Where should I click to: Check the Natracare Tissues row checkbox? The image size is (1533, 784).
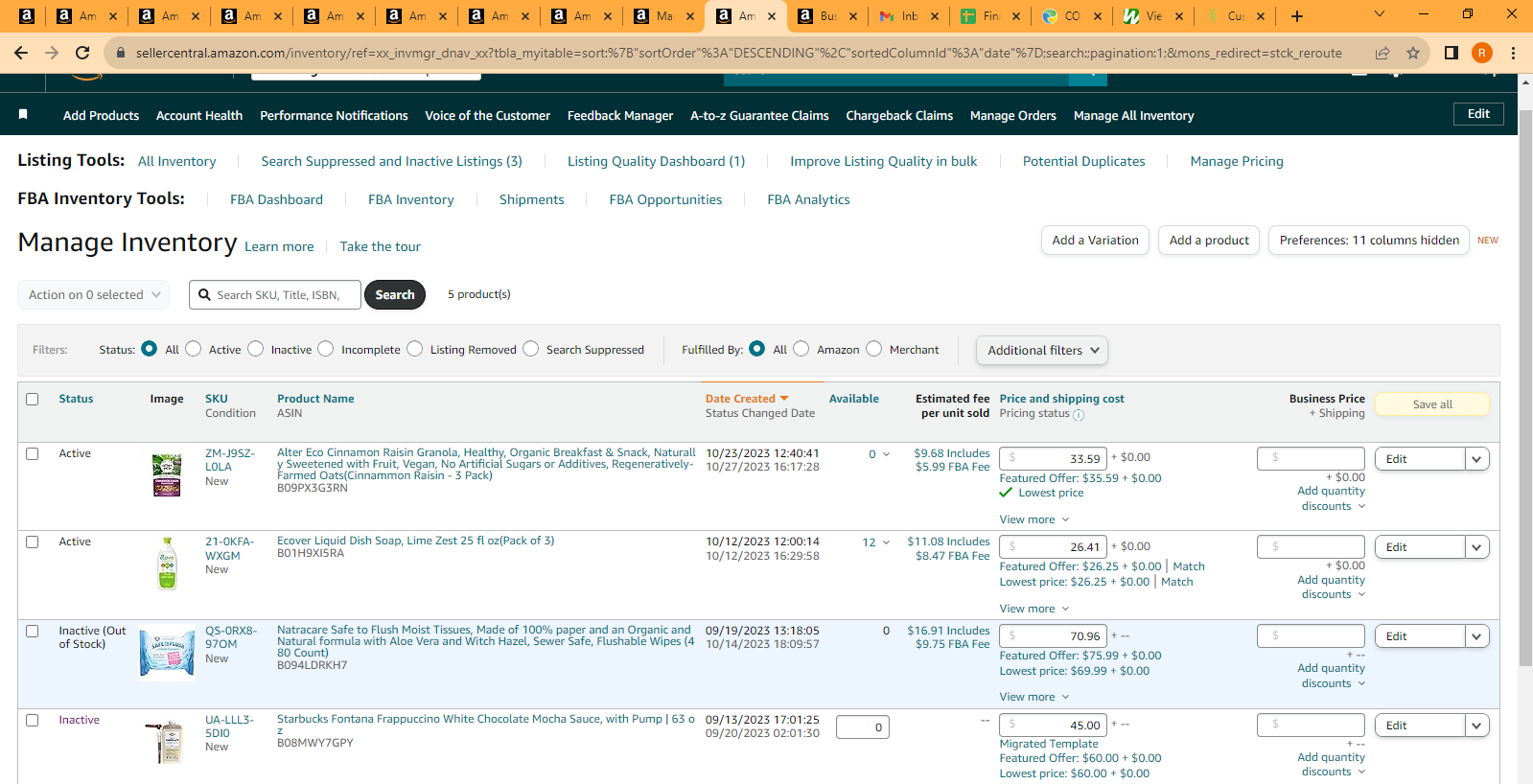click(33, 631)
